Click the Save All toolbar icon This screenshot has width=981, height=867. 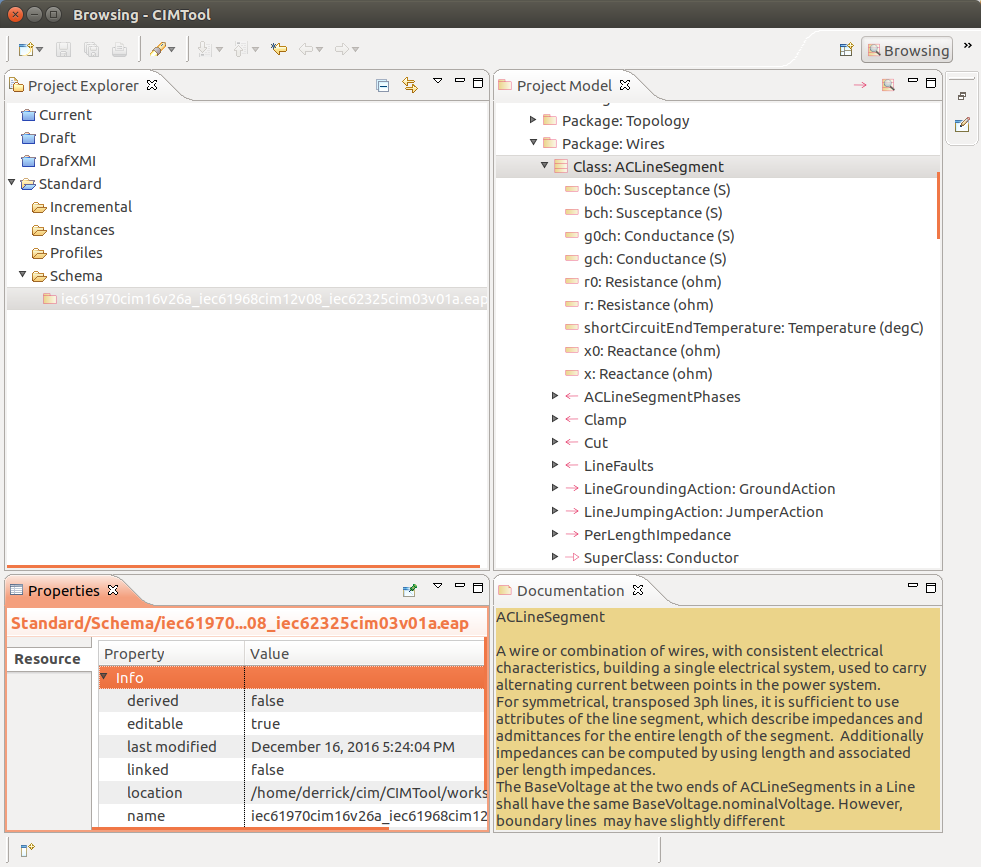tap(91, 49)
